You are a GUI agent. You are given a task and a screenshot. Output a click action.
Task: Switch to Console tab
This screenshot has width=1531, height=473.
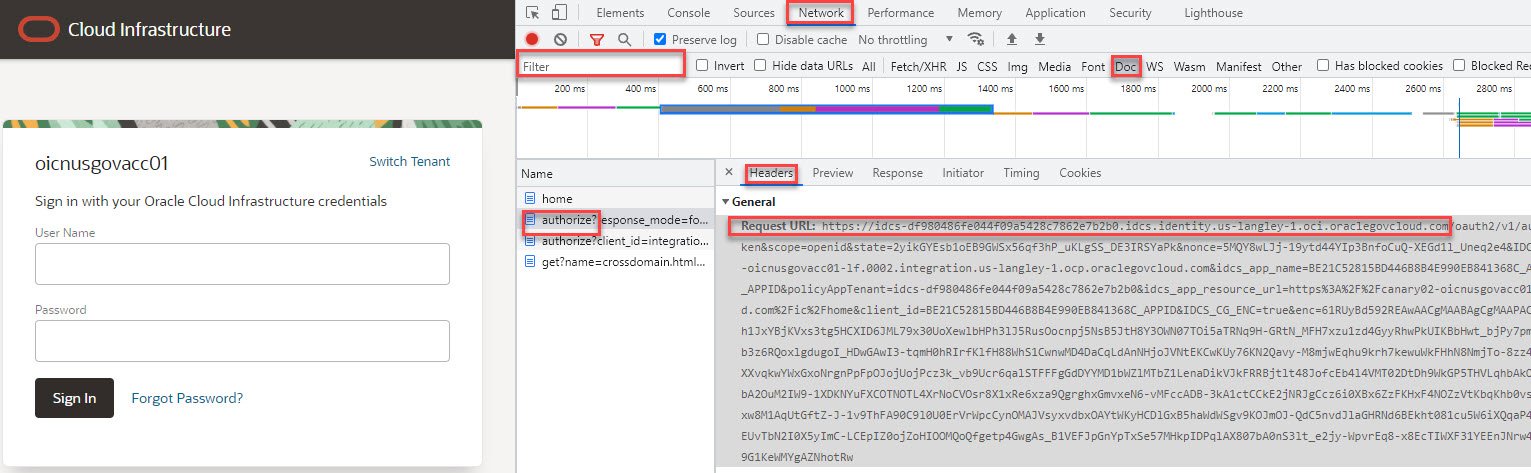tap(689, 13)
